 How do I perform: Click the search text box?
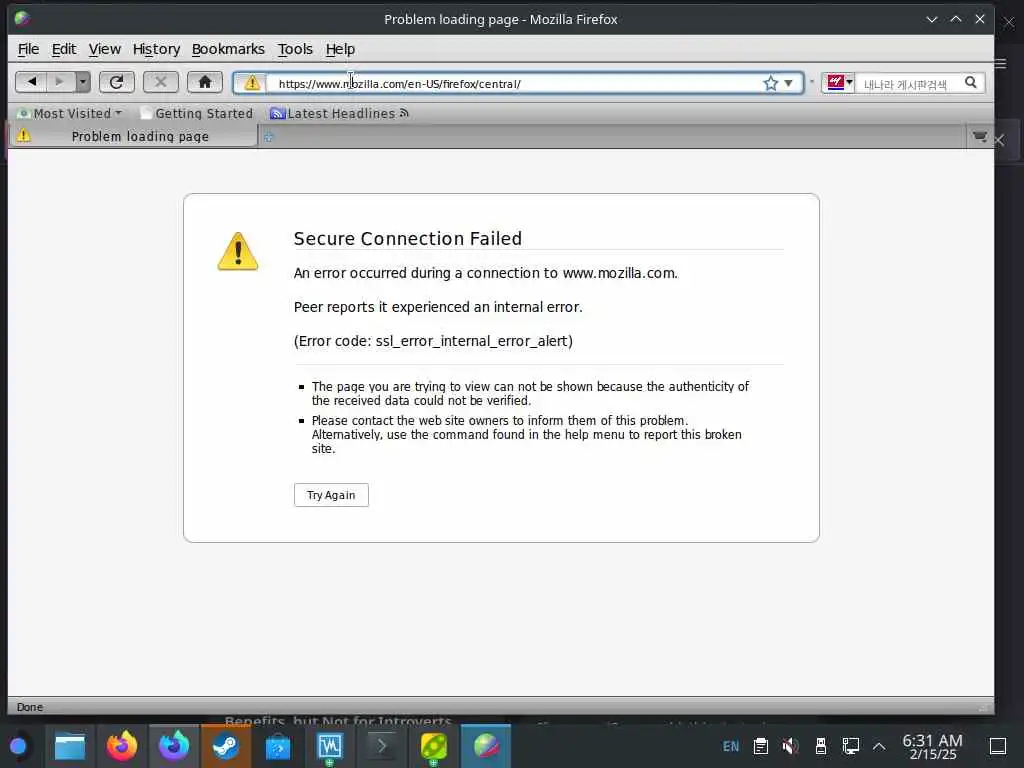point(908,84)
